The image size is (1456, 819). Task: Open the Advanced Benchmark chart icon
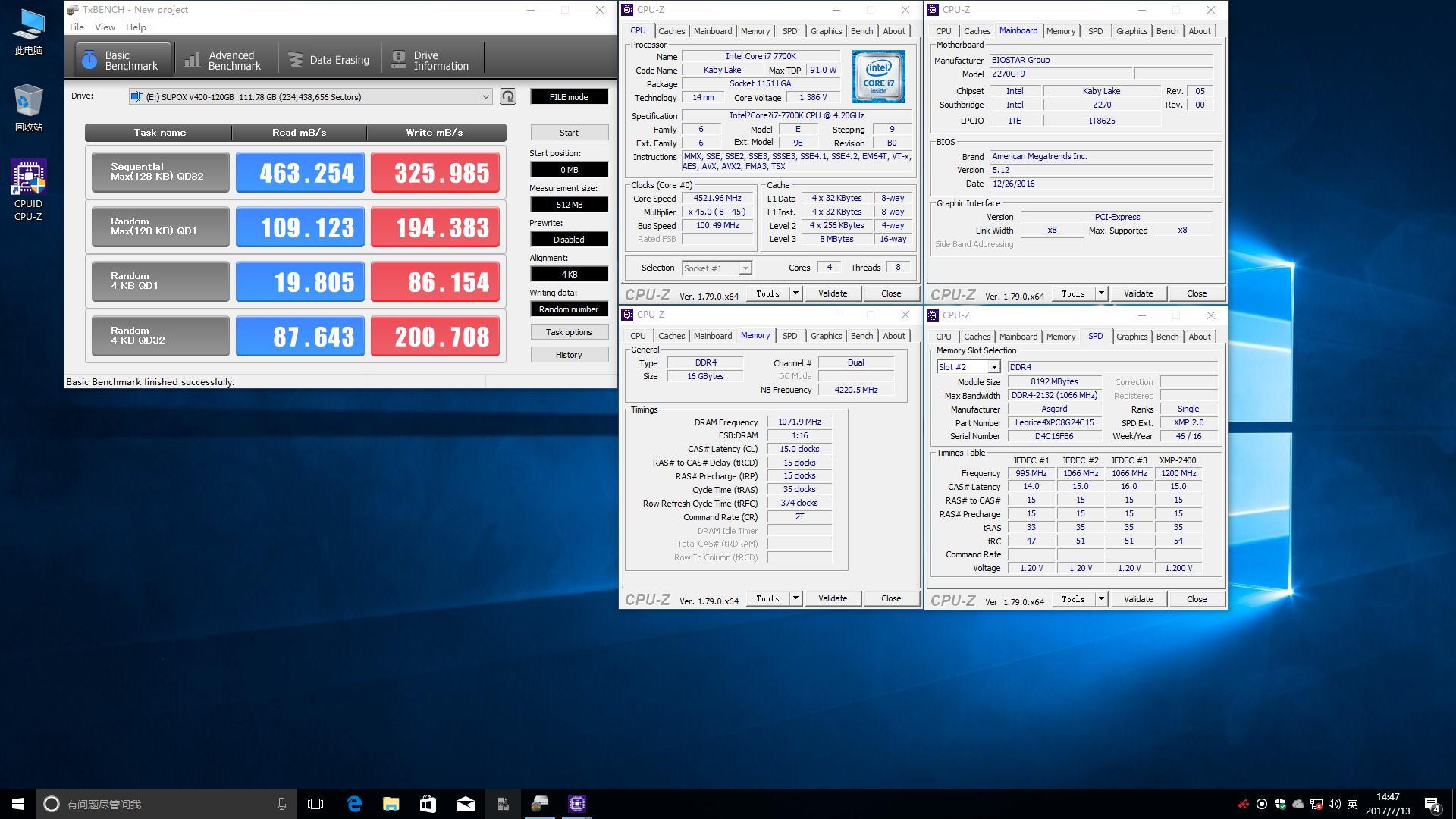point(193,61)
